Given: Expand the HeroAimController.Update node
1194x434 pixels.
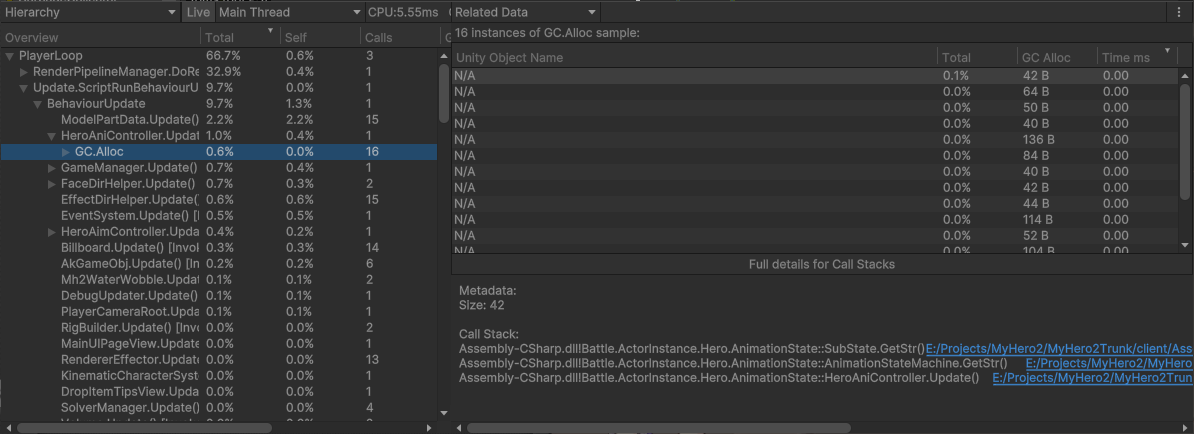Looking at the screenshot, I should tap(53, 232).
